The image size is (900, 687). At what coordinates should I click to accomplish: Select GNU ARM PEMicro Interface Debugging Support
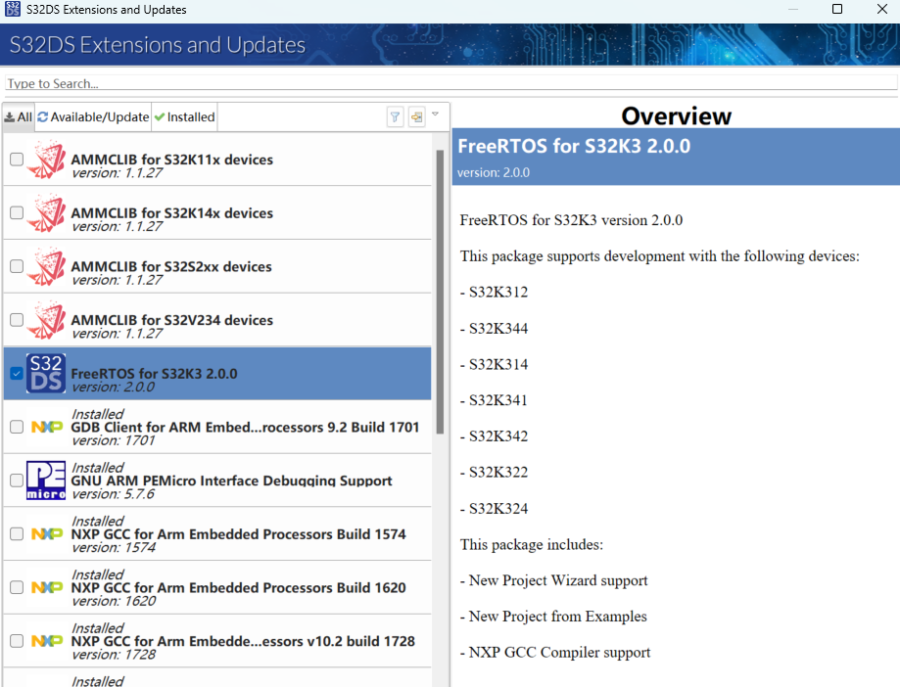(x=231, y=480)
